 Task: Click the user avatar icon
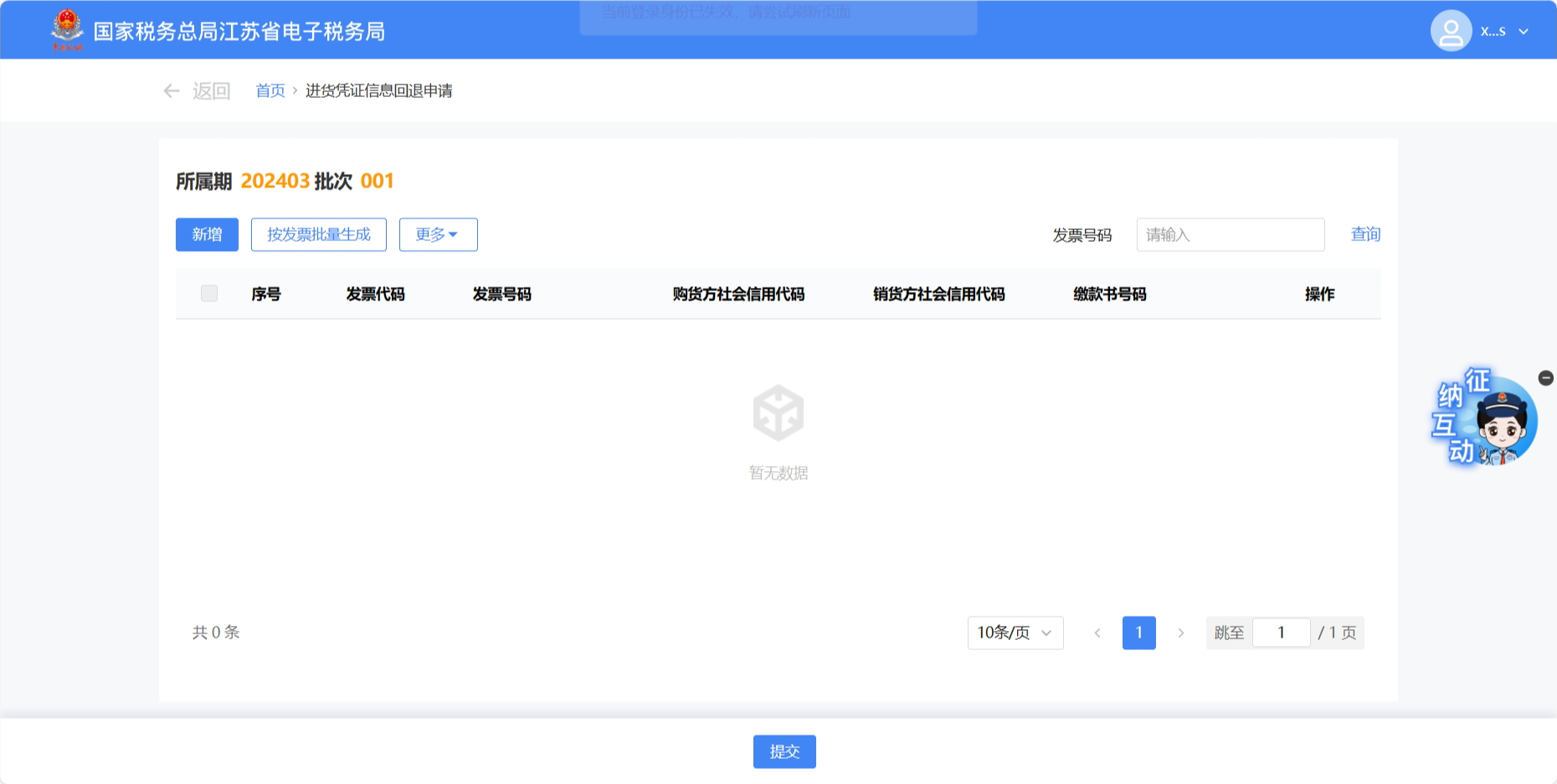tap(1451, 31)
